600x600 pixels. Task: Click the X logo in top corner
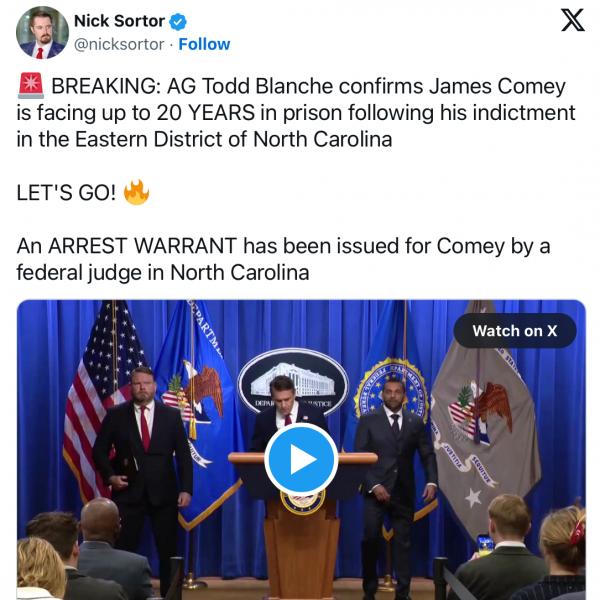click(572, 21)
